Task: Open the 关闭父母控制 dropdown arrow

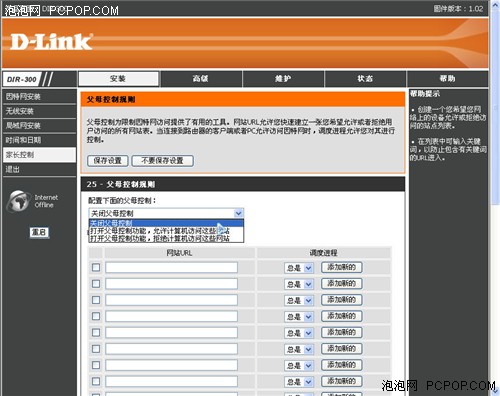Action: point(238,213)
